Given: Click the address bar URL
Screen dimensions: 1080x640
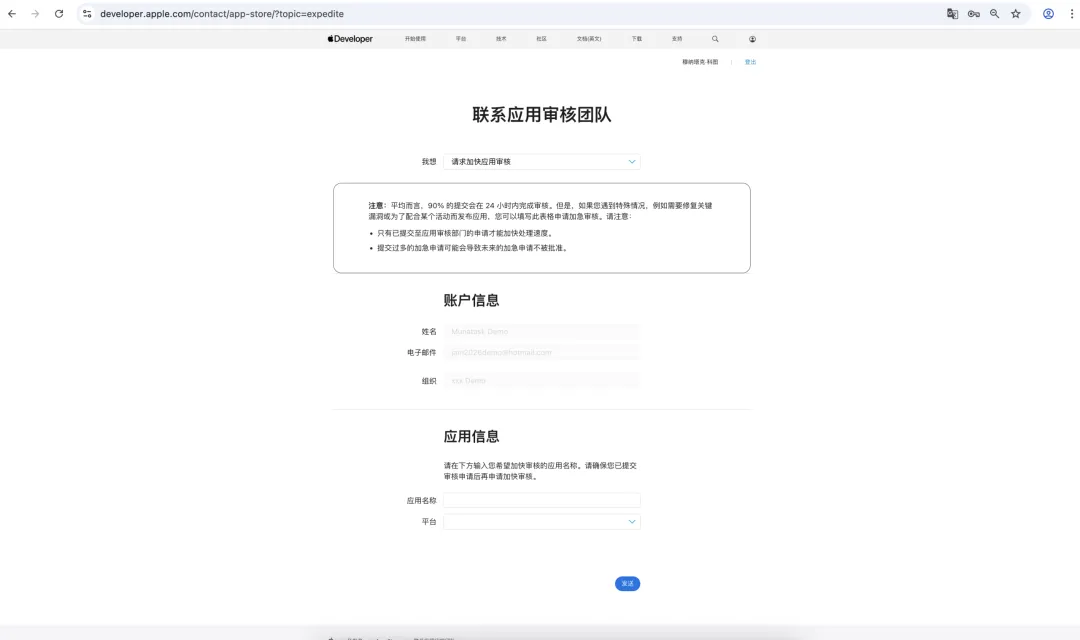Looking at the screenshot, I should click(222, 14).
